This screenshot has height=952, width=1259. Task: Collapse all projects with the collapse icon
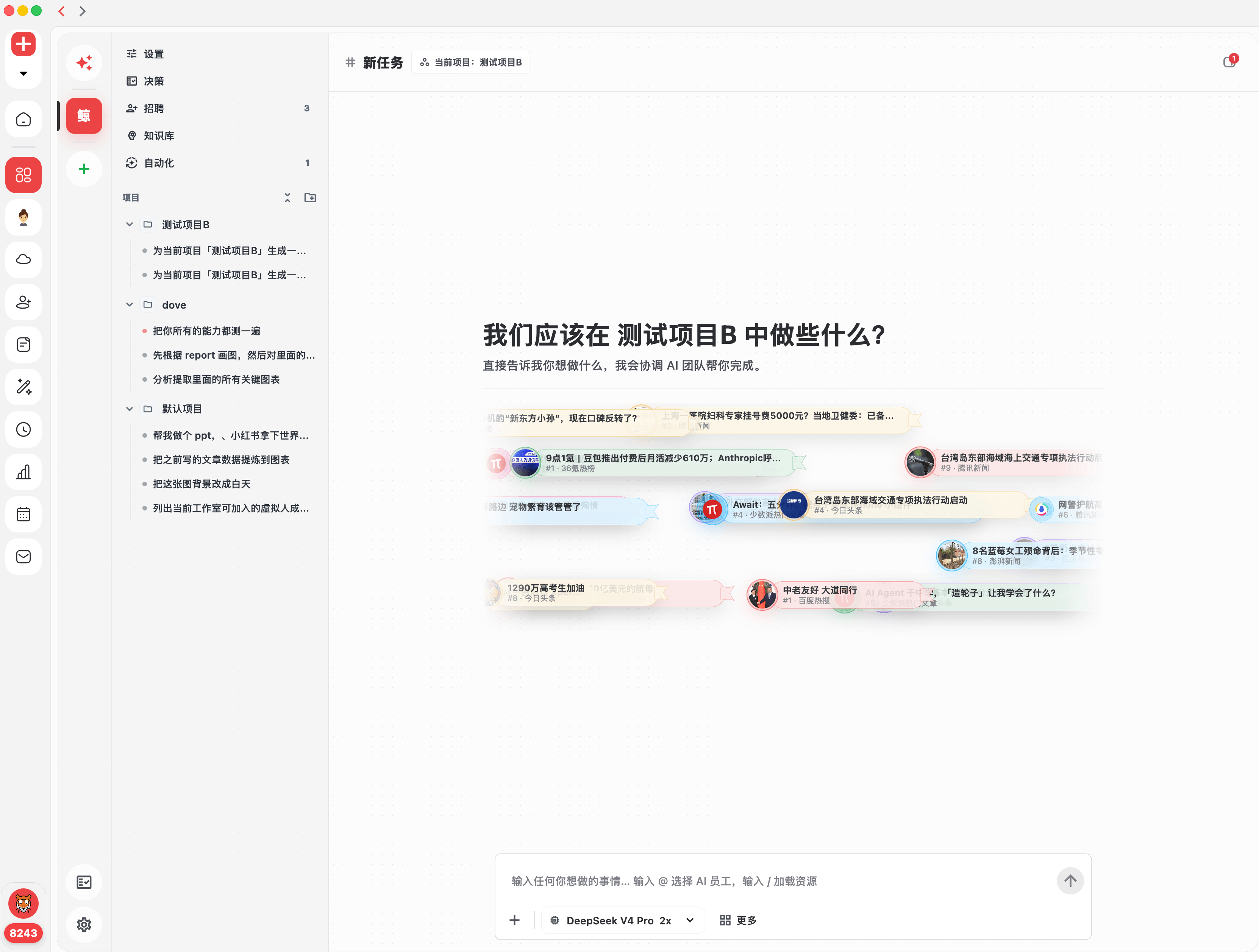click(x=287, y=197)
